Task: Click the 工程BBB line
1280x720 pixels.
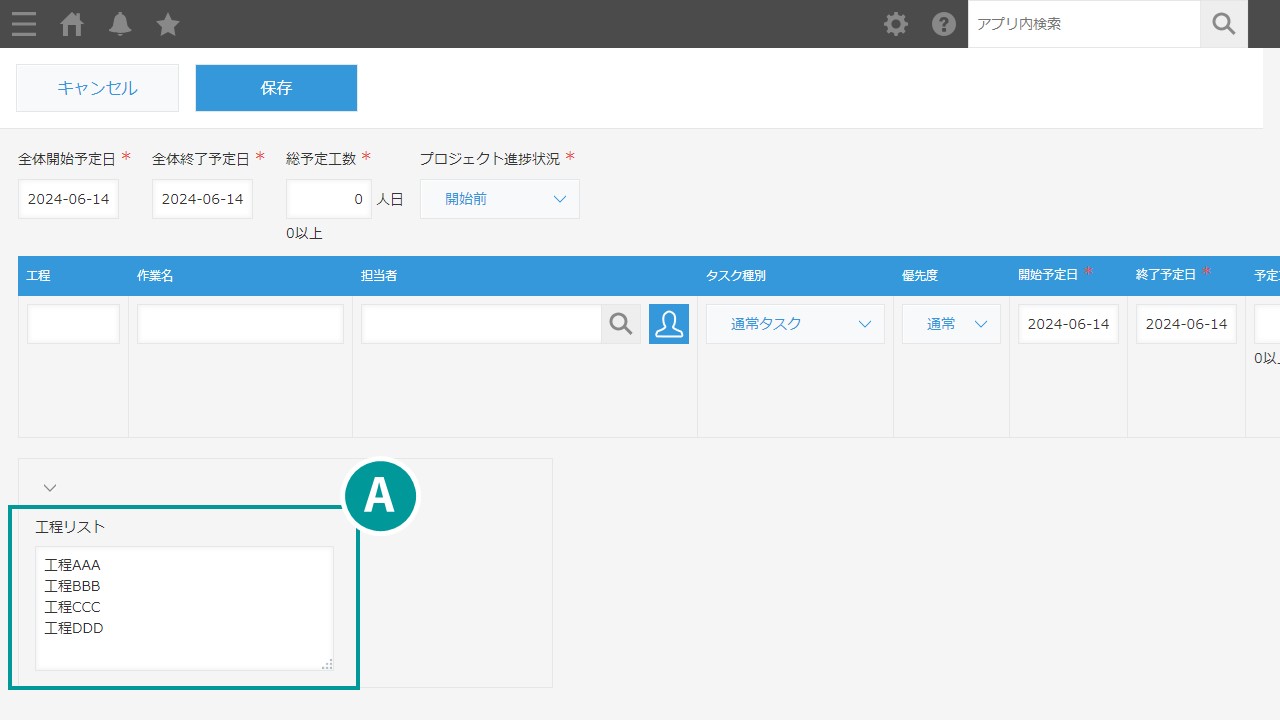Action: point(73,586)
